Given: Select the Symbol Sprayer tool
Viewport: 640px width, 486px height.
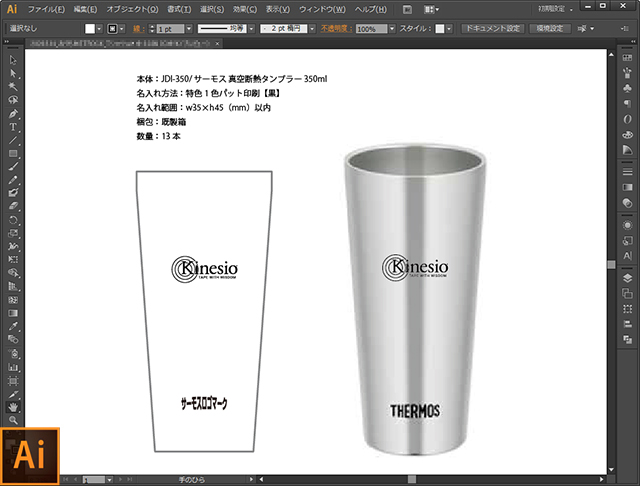Looking at the screenshot, I should [13, 353].
